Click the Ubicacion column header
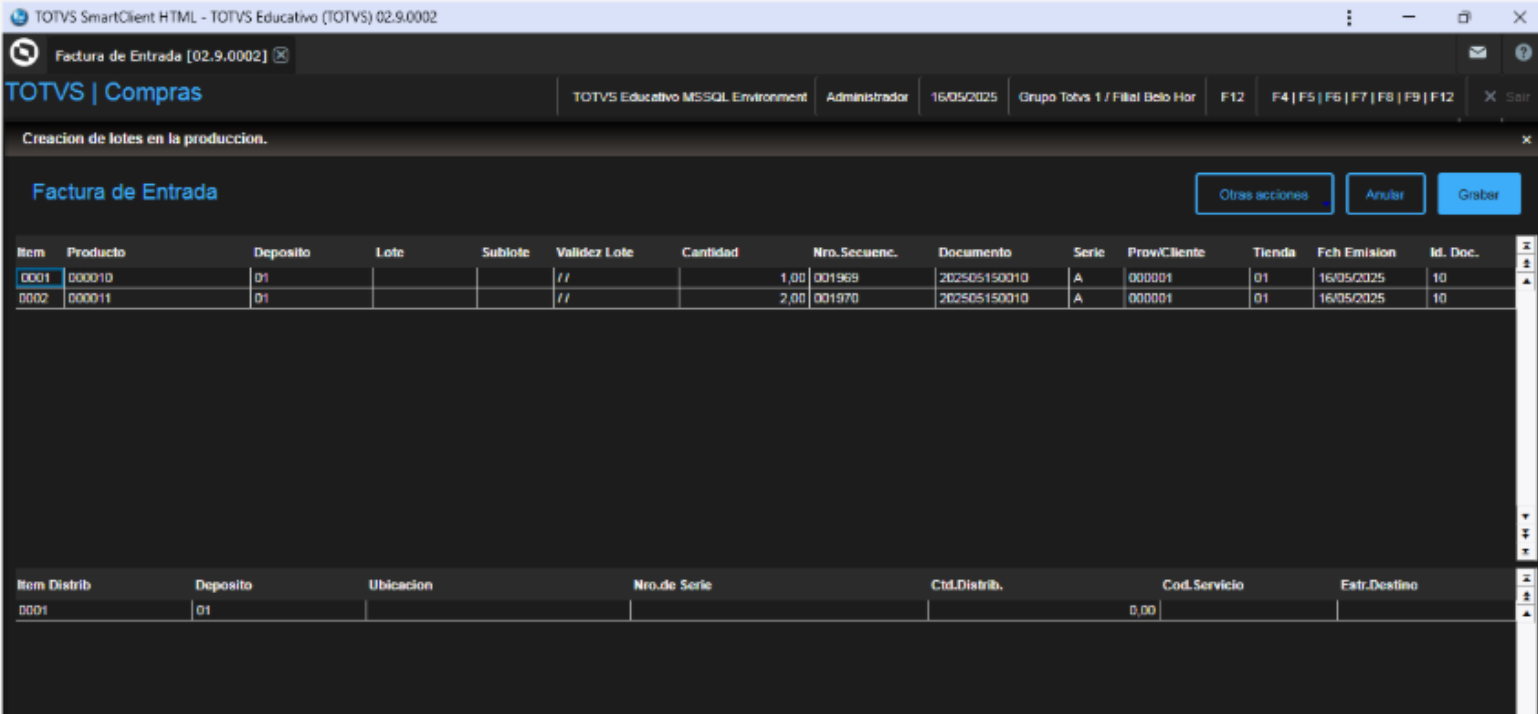Image resolution: width=1538 pixels, height=714 pixels. click(400, 585)
